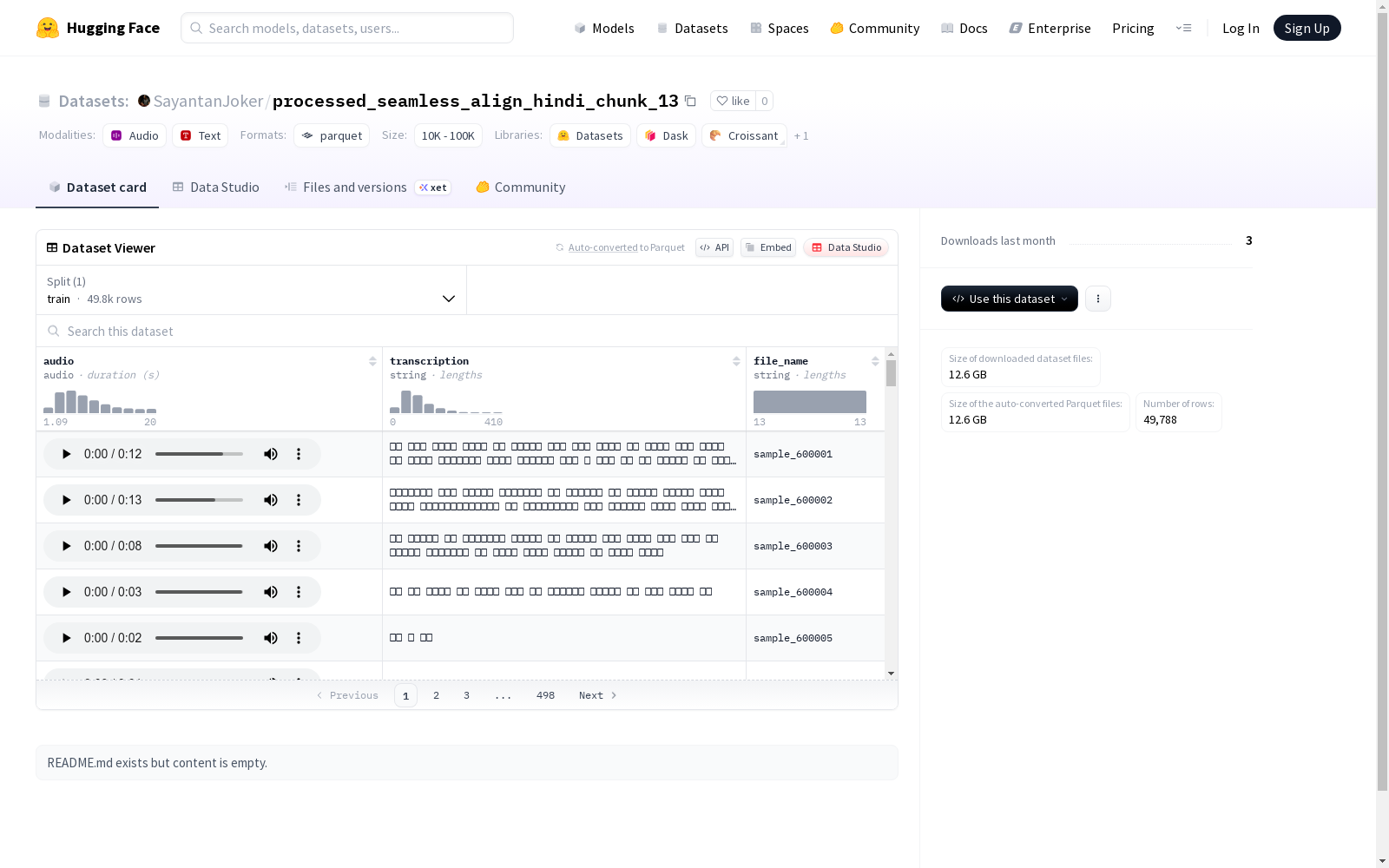Mute audio in sample_600005 row

(x=271, y=638)
